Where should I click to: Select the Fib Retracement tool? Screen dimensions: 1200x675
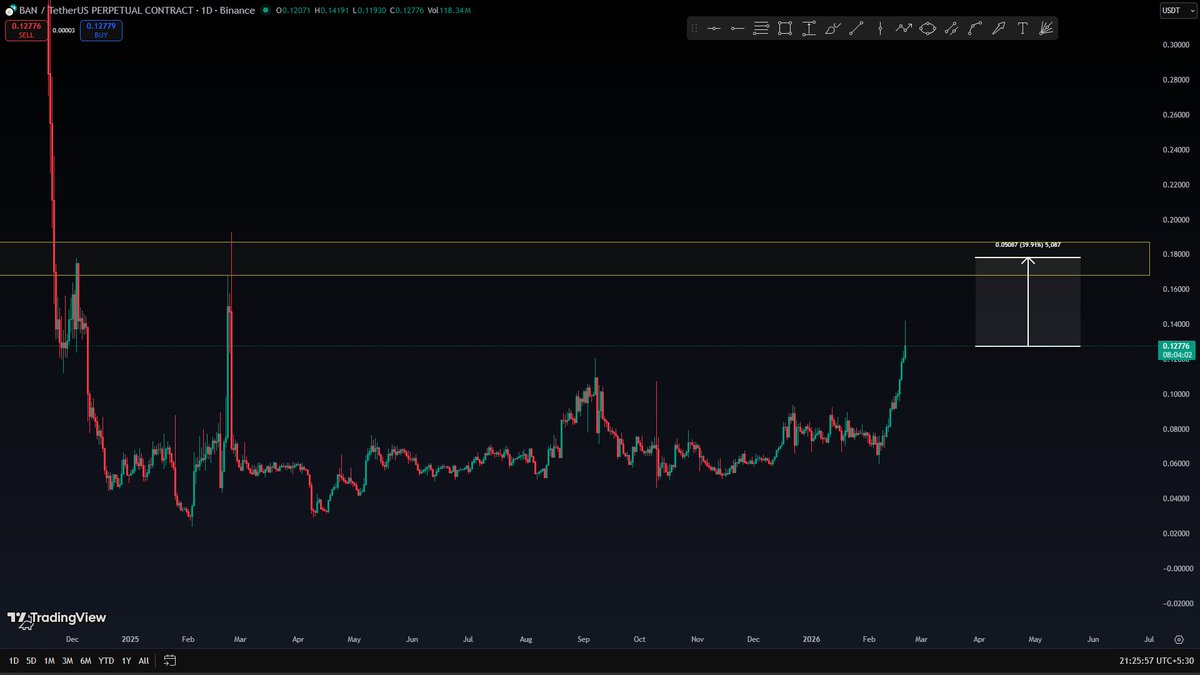(761, 28)
